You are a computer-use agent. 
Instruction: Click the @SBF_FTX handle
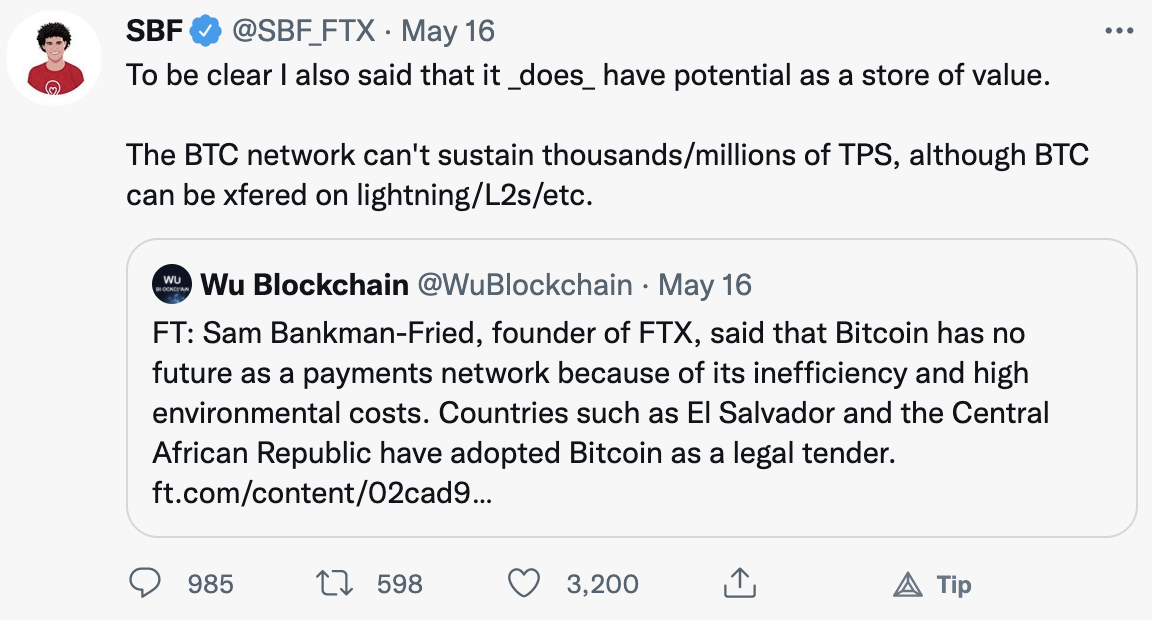pos(304,31)
